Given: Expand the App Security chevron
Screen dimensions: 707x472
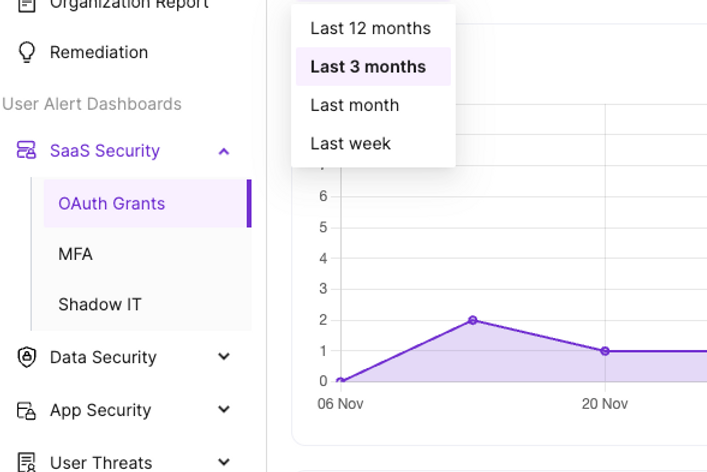Looking at the screenshot, I should tap(224, 410).
